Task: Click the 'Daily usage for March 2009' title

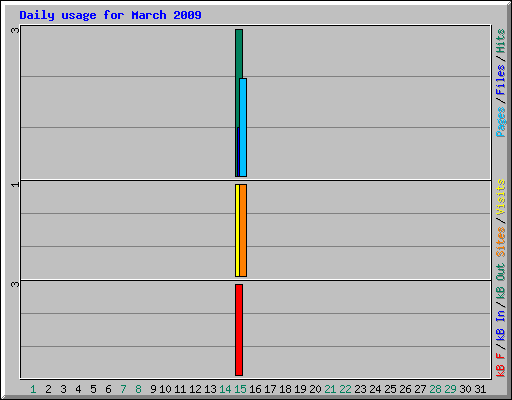Action: click(x=110, y=15)
